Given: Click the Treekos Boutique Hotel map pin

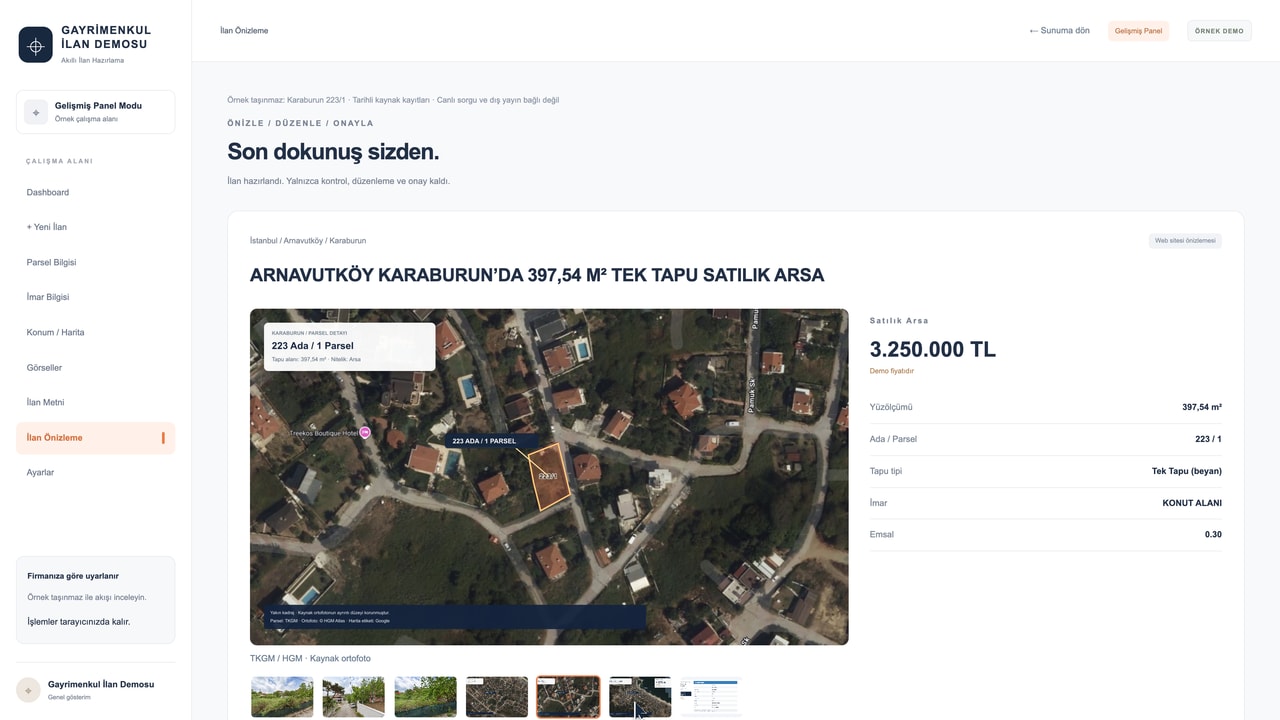Looking at the screenshot, I should point(365,432).
